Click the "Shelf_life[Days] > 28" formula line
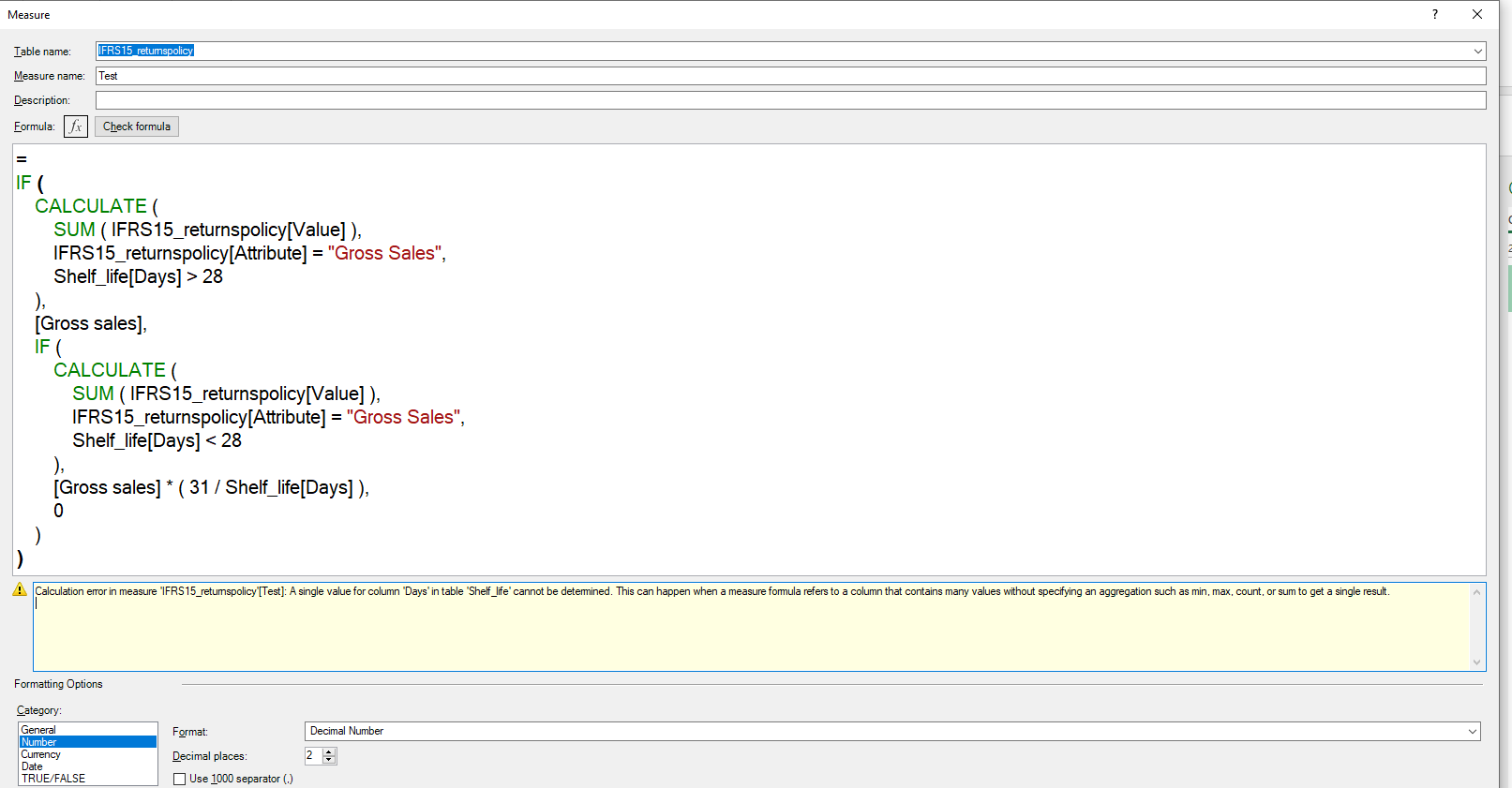Viewport: 1512px width, 788px height. click(138, 276)
